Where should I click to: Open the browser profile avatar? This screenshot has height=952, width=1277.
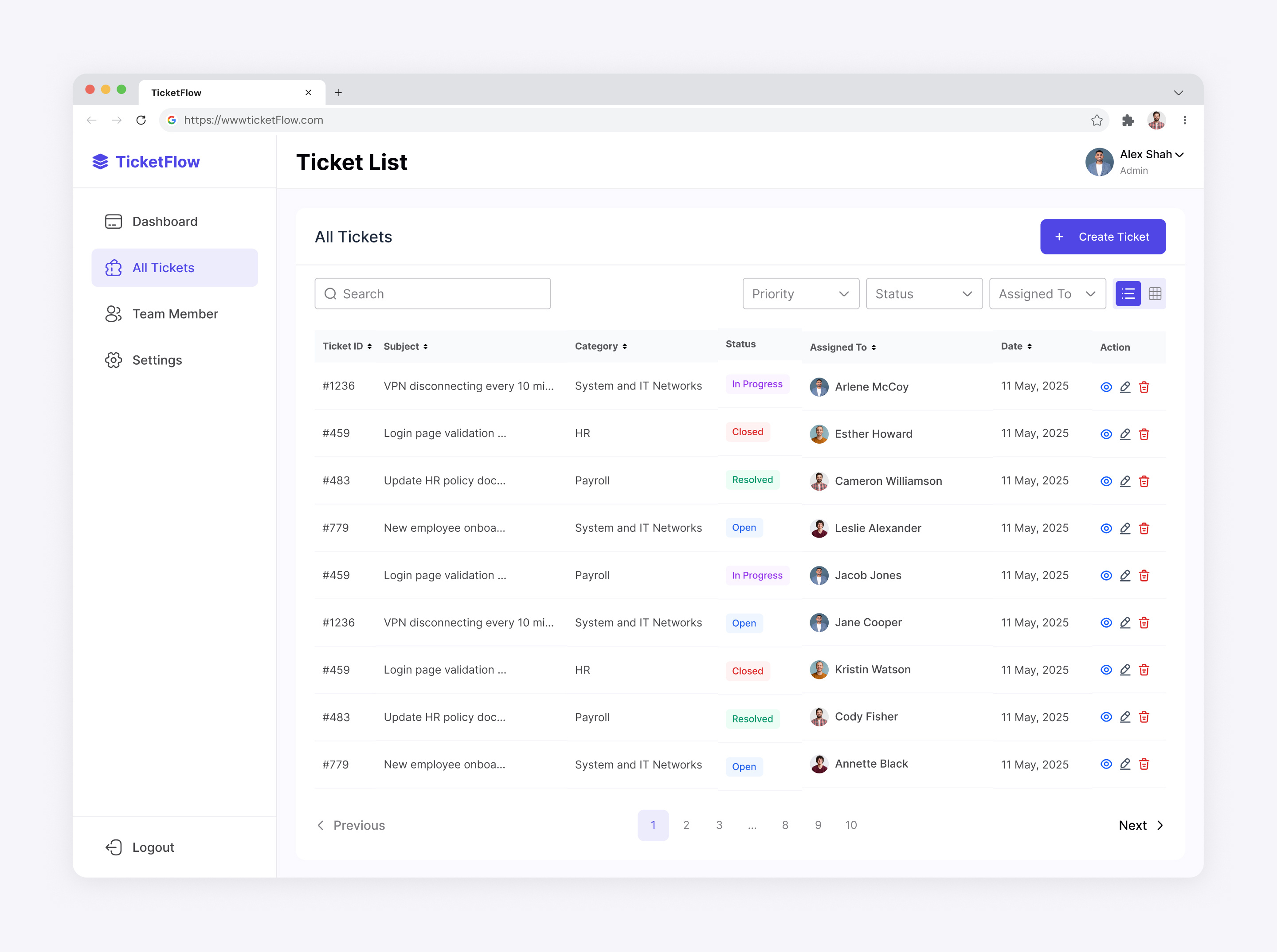pos(1156,120)
